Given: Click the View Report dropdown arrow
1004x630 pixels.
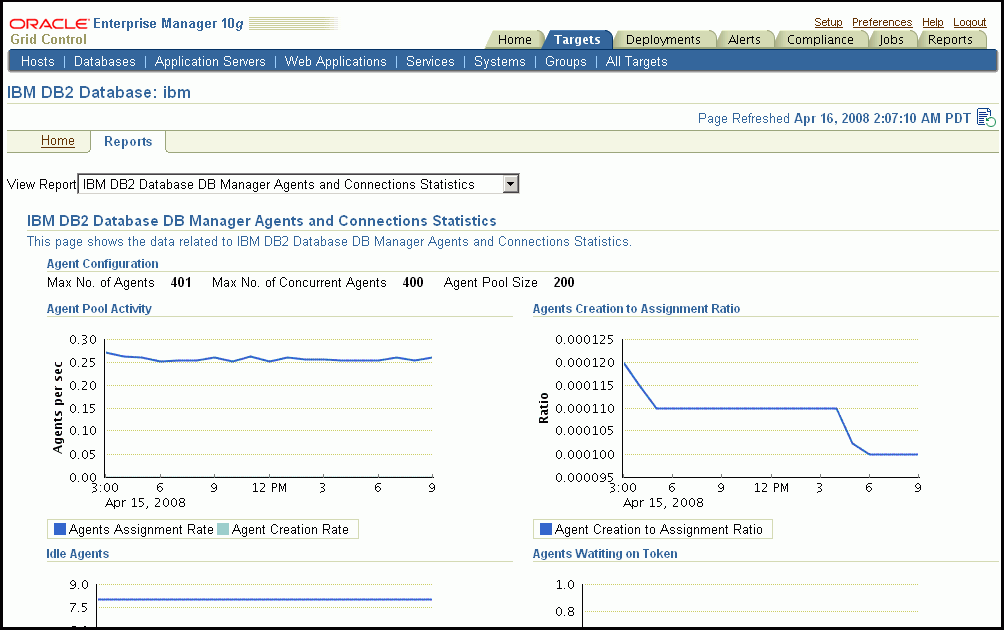Looking at the screenshot, I should click(x=511, y=184).
